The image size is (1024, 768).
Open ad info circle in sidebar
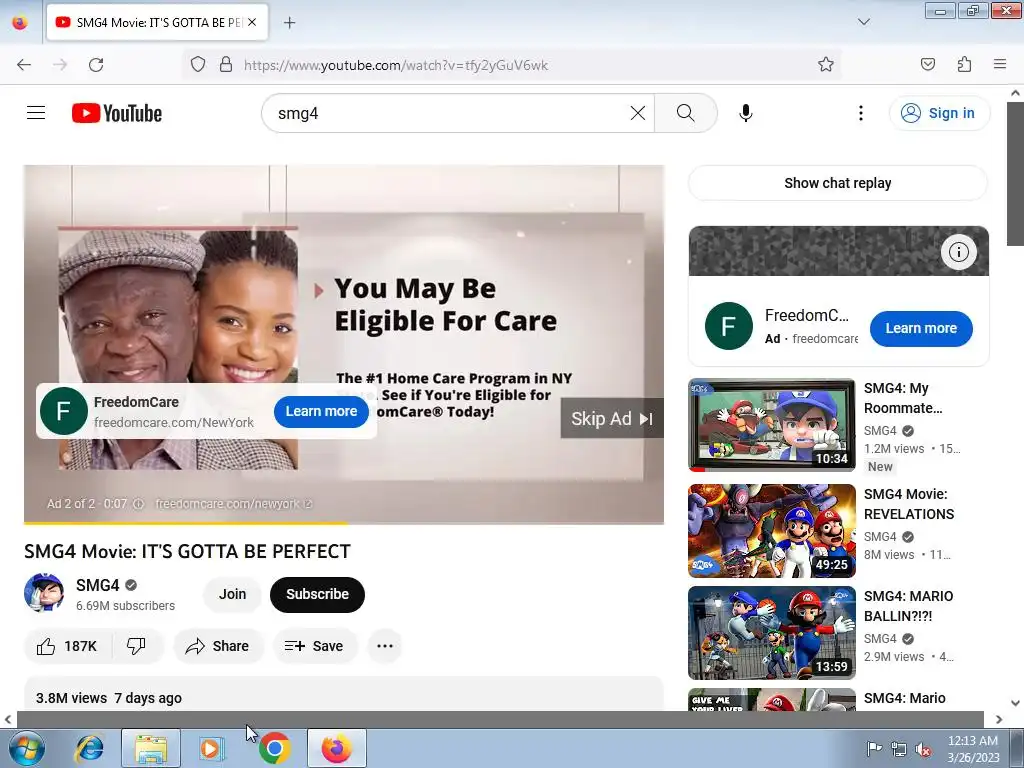[x=958, y=252]
